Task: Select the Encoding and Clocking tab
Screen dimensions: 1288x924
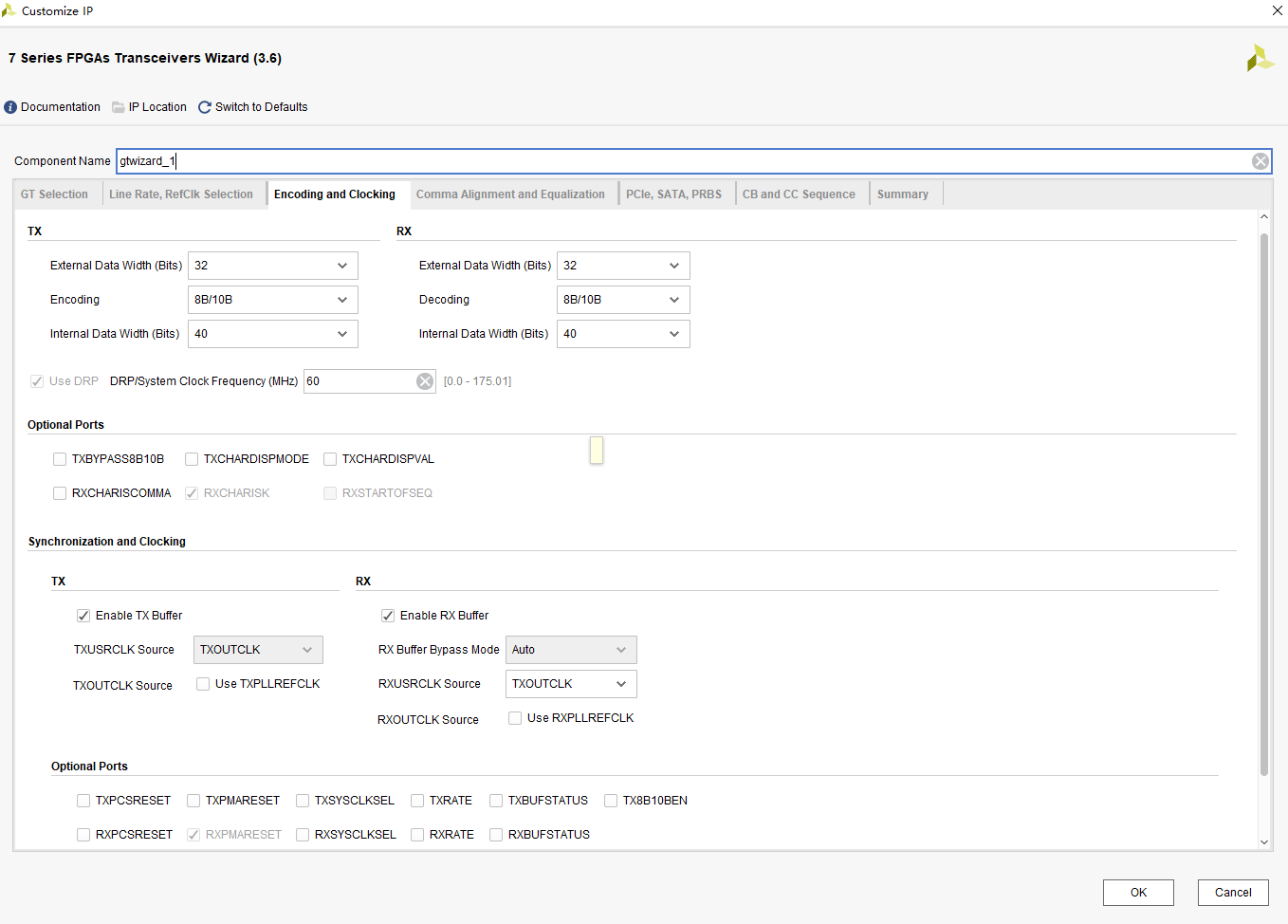Action: pyautogui.click(x=335, y=194)
